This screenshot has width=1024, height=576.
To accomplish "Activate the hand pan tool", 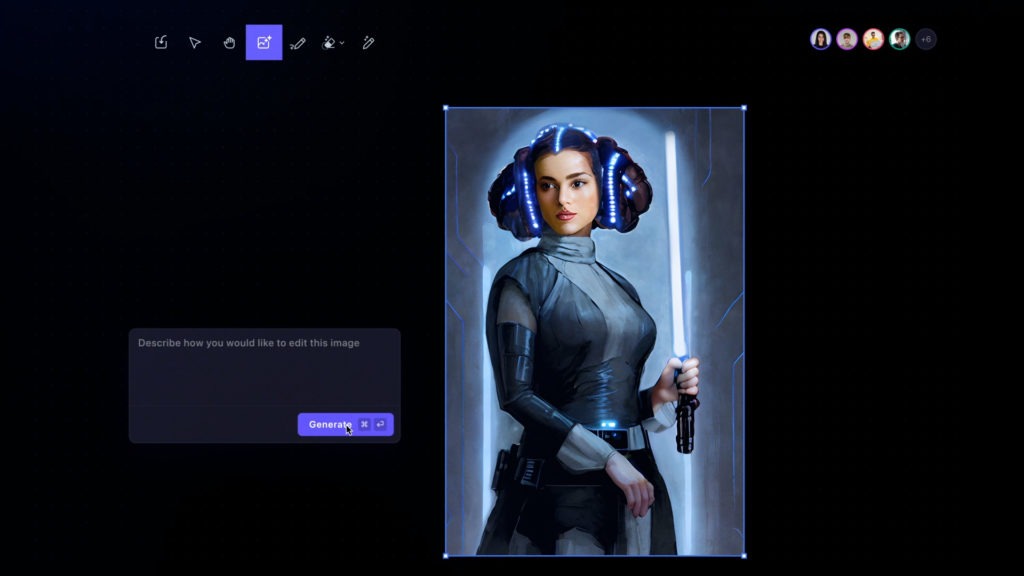I will (229, 43).
